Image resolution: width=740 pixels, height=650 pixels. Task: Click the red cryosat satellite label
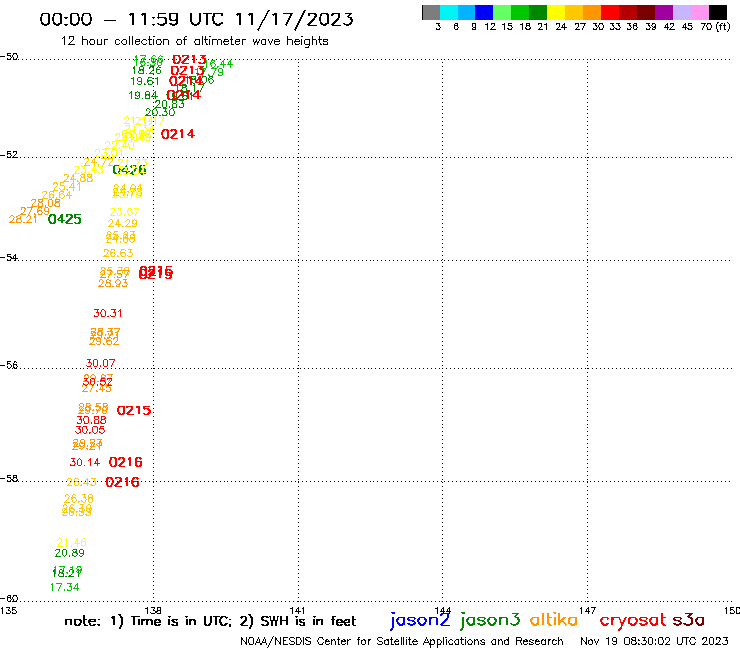(x=633, y=621)
